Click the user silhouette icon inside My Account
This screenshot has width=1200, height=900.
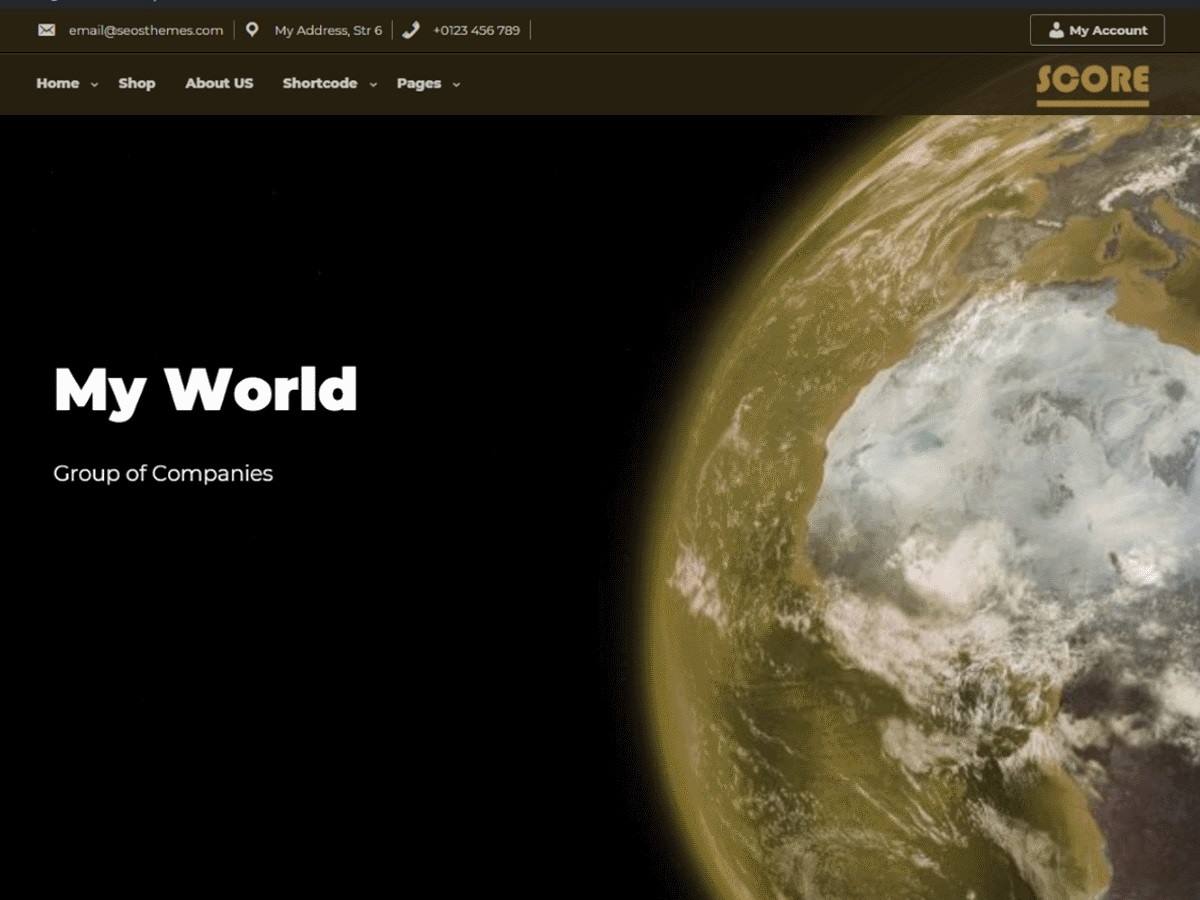1057,30
